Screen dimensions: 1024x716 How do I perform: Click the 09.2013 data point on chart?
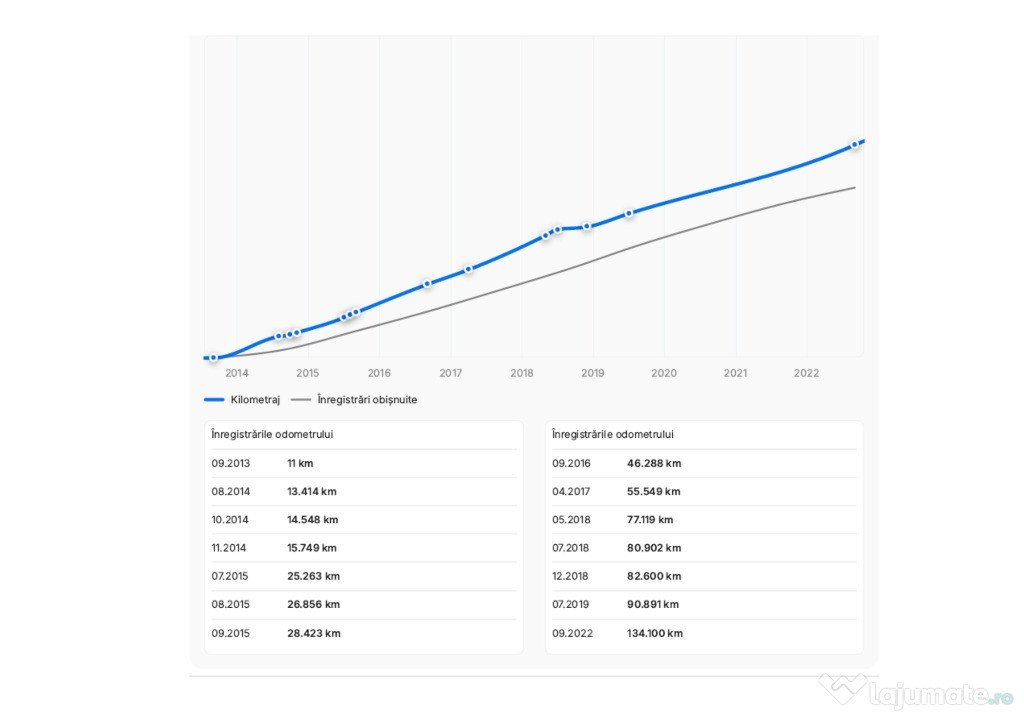[214, 357]
